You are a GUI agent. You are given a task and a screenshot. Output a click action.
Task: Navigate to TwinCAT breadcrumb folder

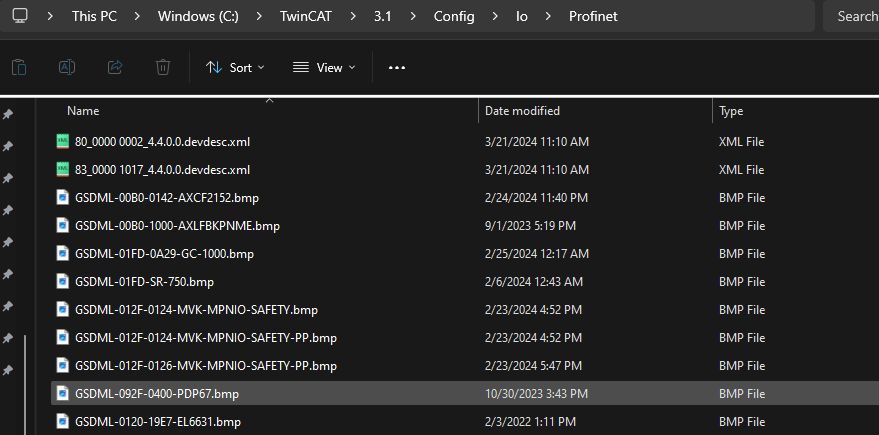click(306, 16)
